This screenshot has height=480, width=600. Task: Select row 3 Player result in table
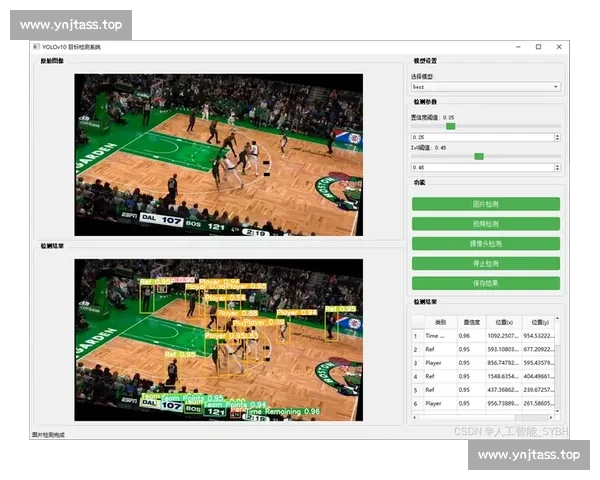[x=441, y=363]
